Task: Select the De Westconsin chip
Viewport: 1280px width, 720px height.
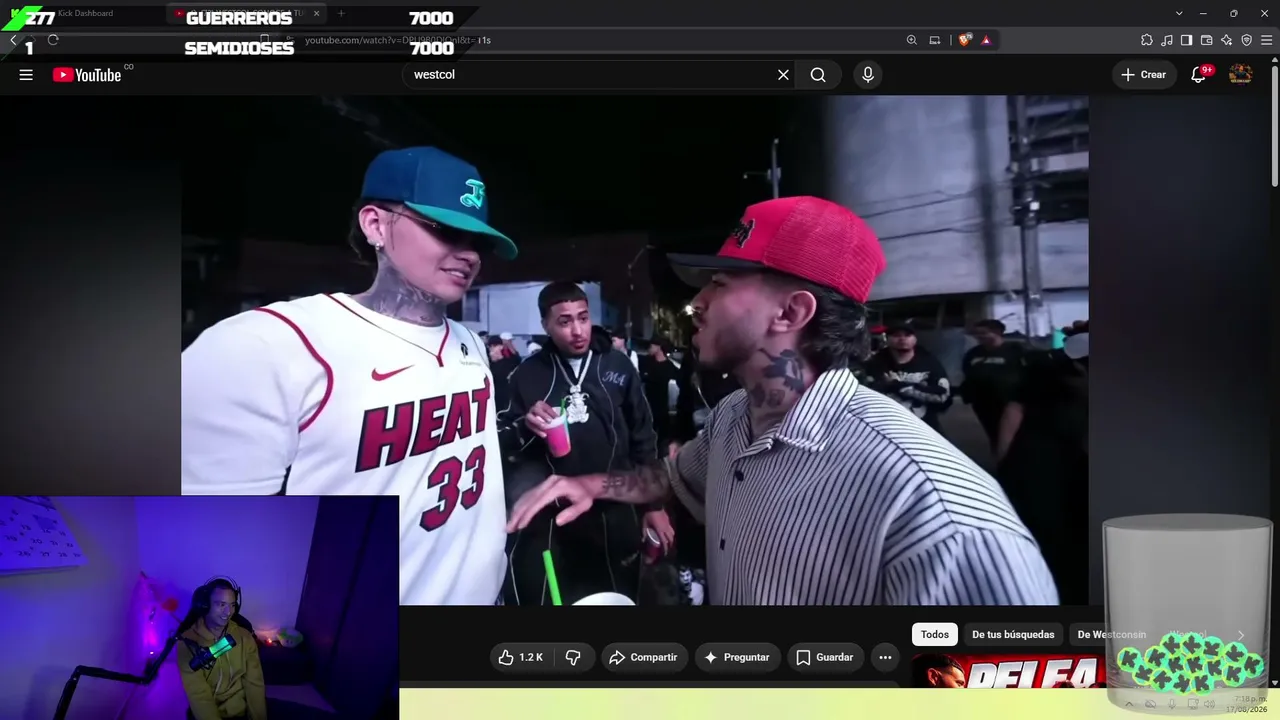Action: pyautogui.click(x=1111, y=635)
